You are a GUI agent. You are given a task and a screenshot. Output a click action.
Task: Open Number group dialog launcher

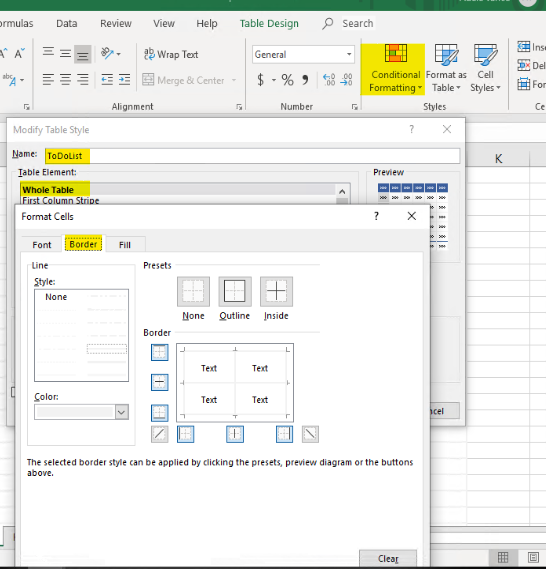[354, 107]
